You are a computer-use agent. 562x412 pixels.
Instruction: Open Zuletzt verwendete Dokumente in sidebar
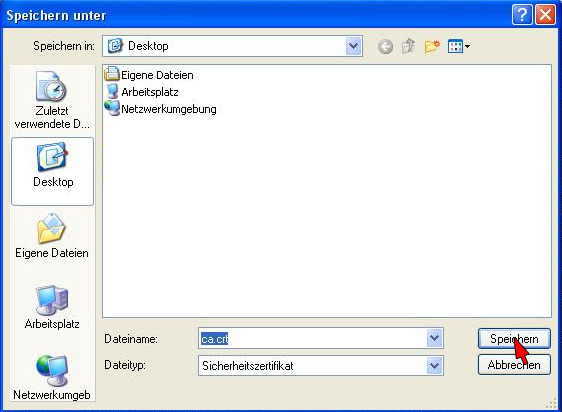pyautogui.click(x=52, y=100)
